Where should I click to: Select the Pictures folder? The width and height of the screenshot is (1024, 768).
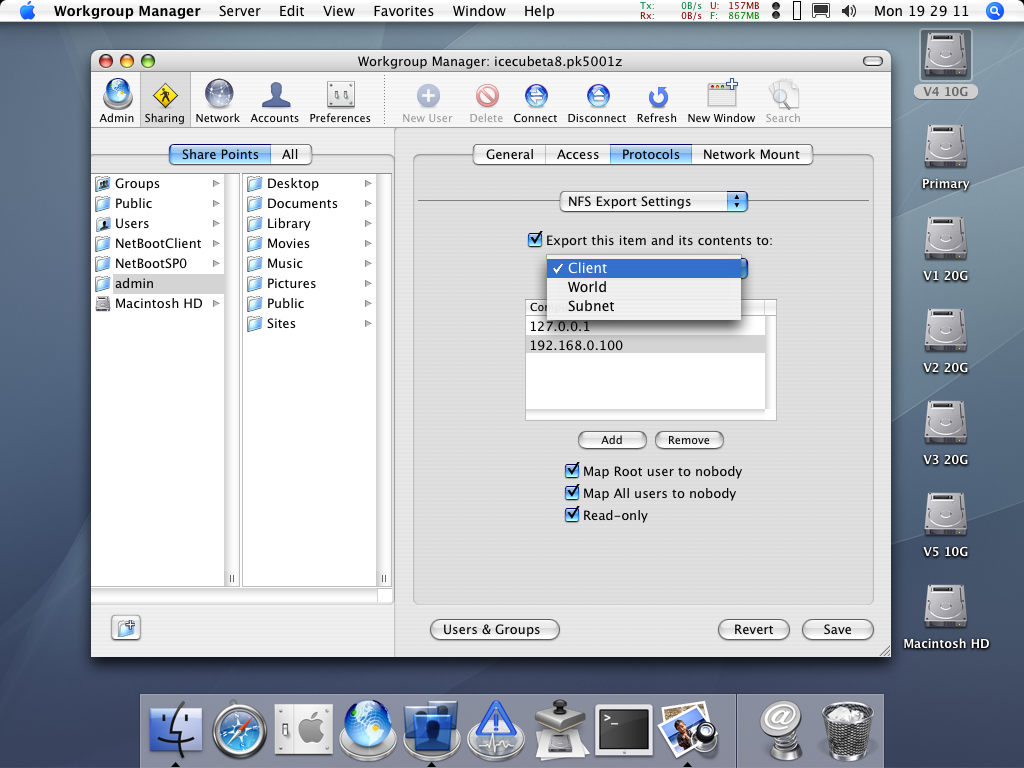[310, 283]
